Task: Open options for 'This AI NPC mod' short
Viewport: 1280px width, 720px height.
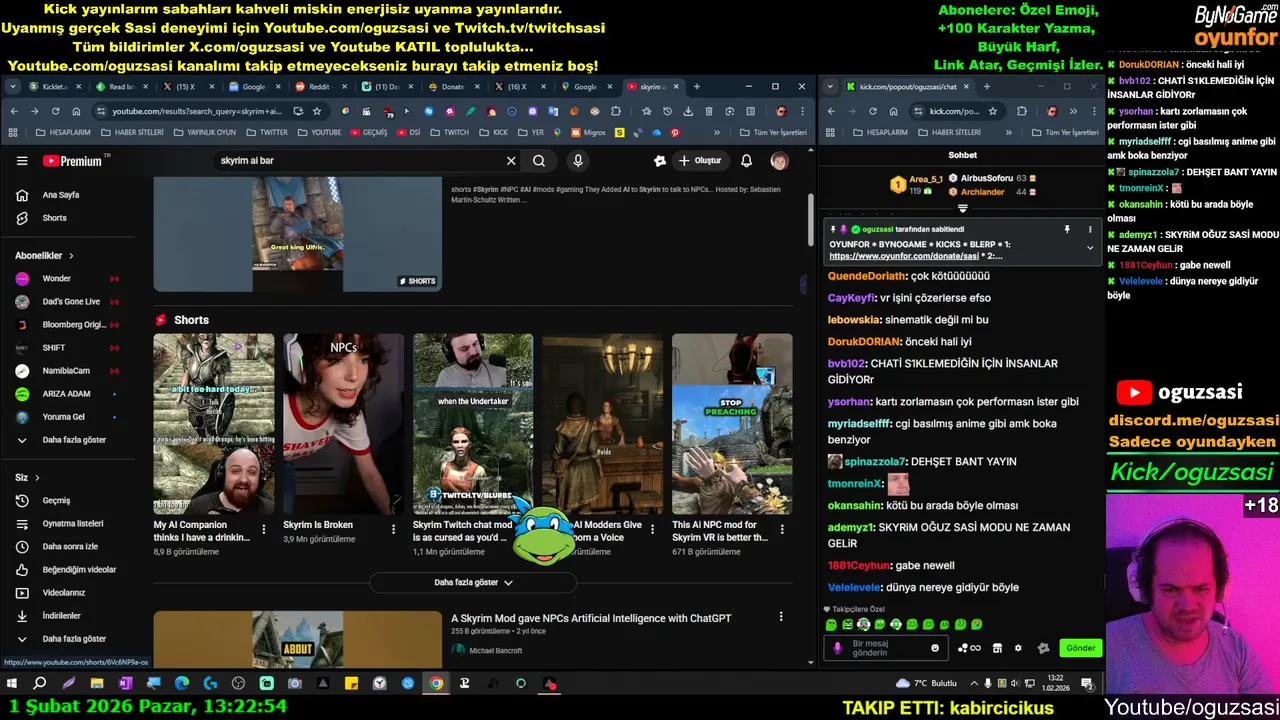Action: 781,529
